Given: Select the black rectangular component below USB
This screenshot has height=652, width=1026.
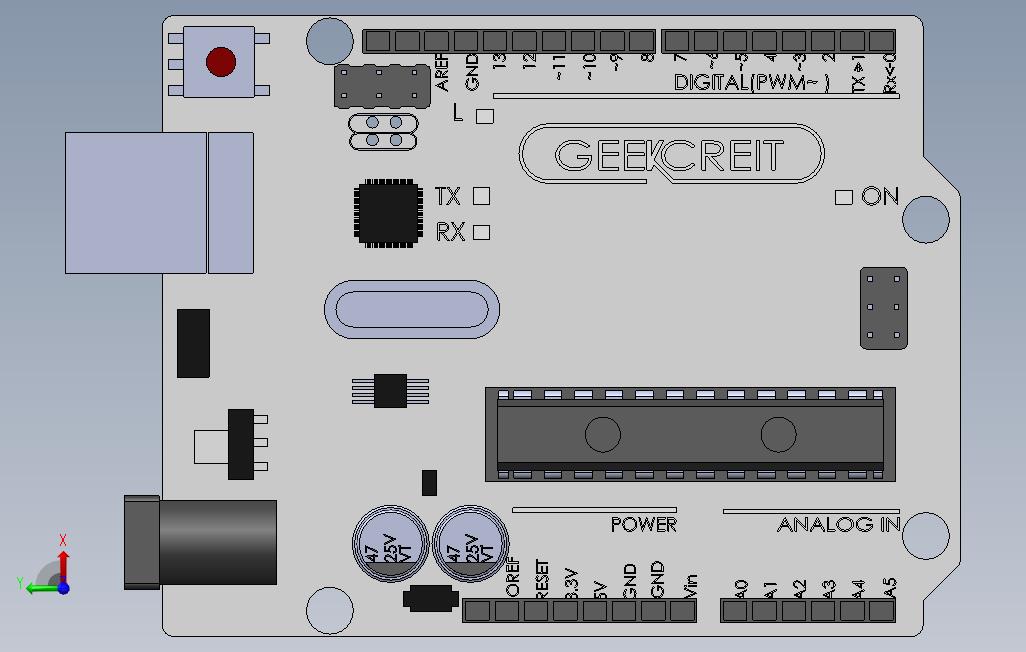Looking at the screenshot, I should [x=194, y=344].
